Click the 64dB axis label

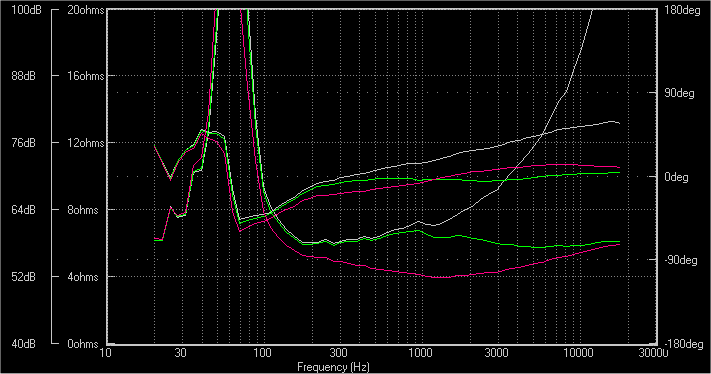coord(23,210)
